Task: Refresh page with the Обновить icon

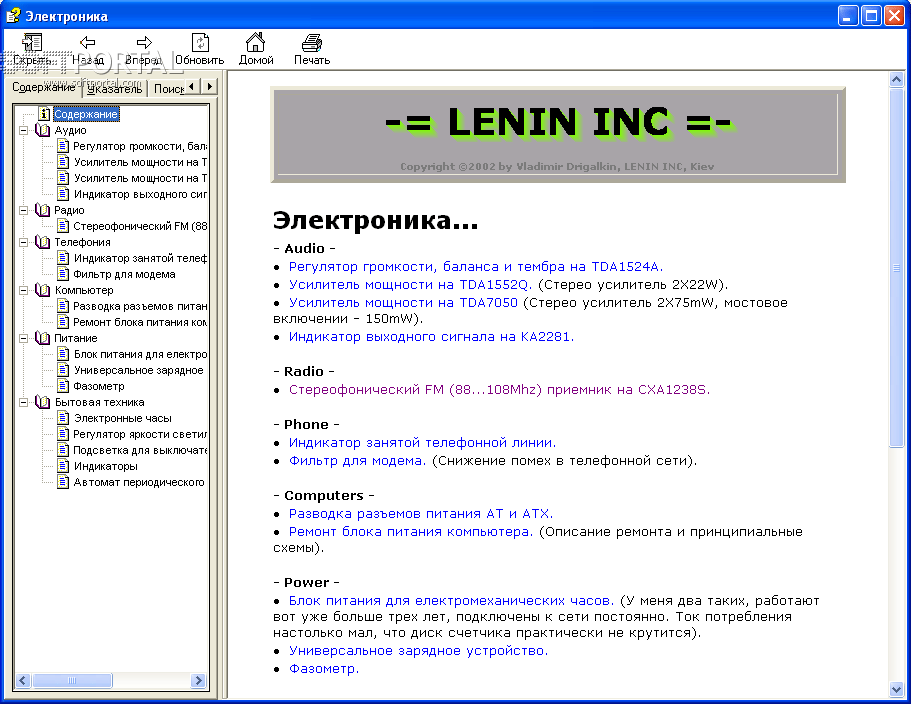Action: 200,42
